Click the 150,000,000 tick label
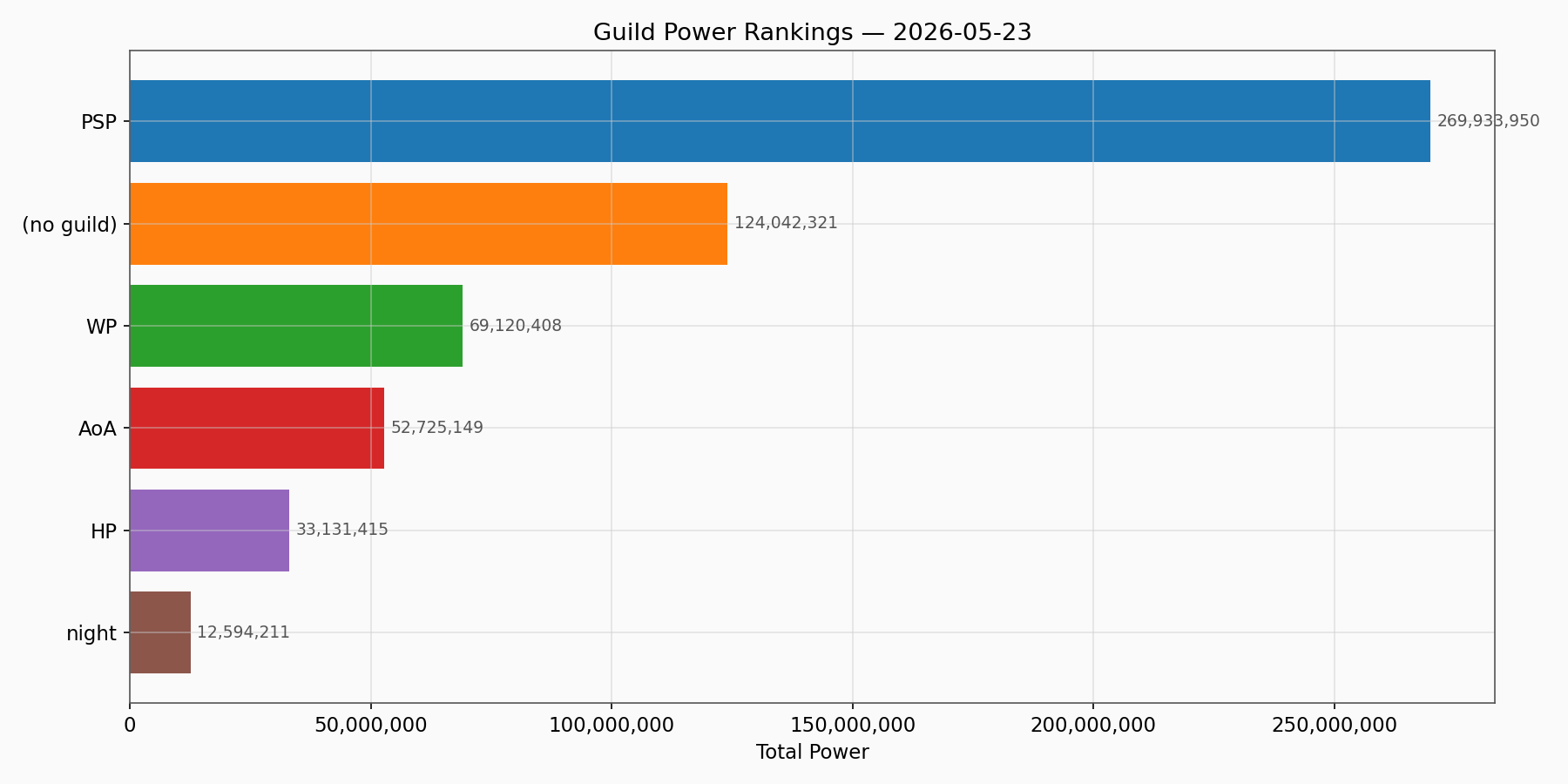 click(x=853, y=725)
